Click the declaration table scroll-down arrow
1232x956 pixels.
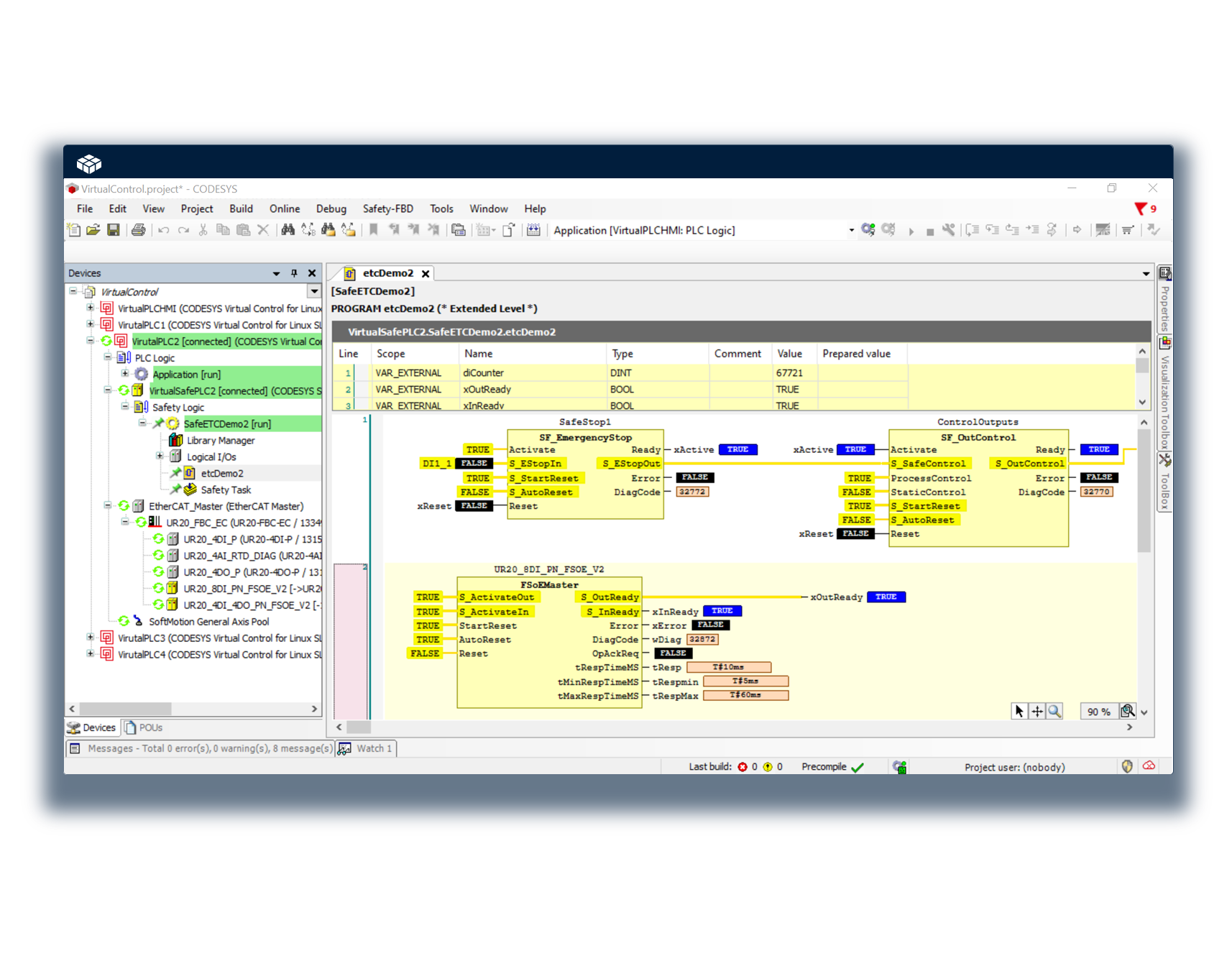1142,403
